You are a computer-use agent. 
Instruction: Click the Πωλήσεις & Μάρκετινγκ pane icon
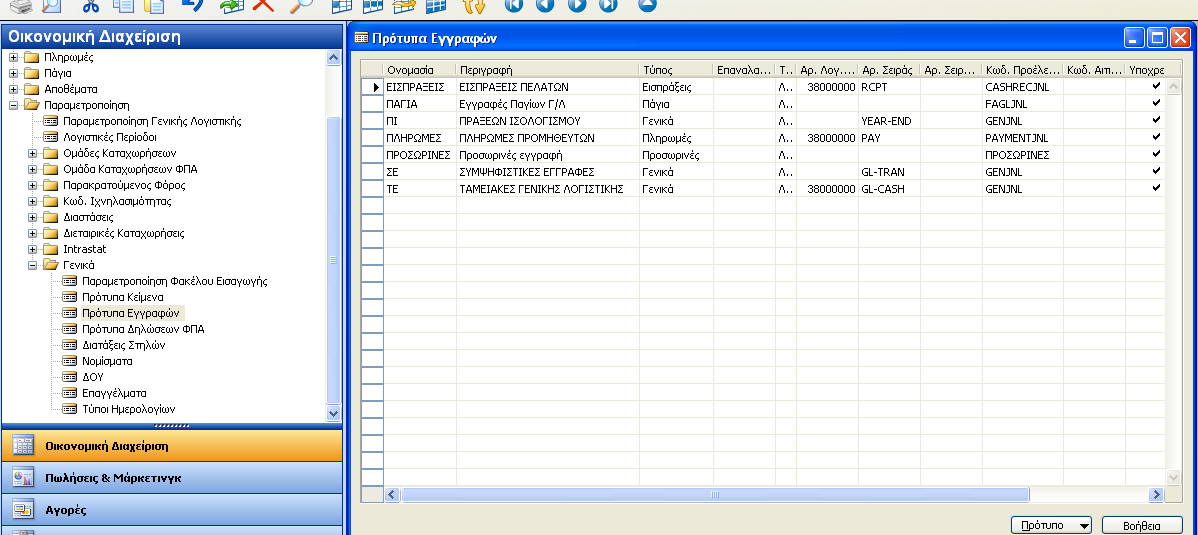click(x=23, y=478)
